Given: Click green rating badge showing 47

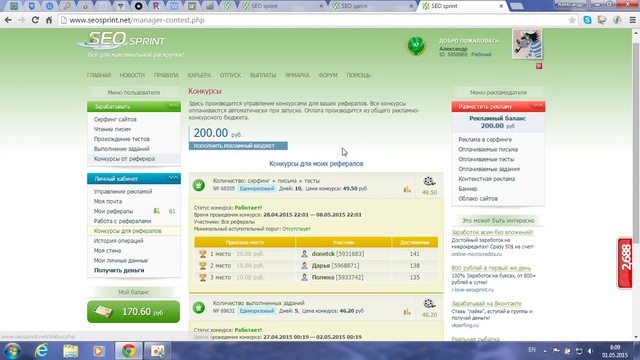Looking at the screenshot, I should tap(416, 45).
